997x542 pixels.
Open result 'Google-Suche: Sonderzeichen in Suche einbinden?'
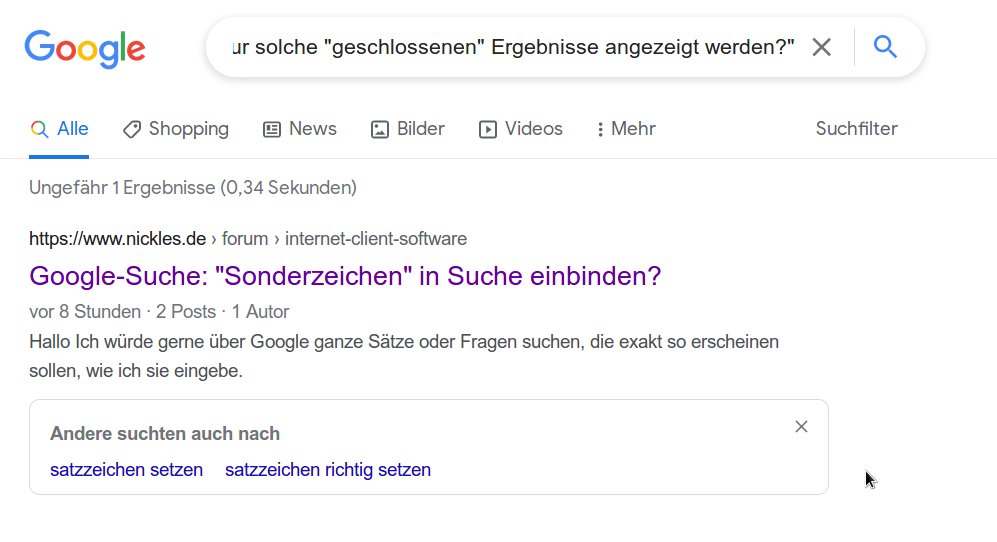coord(345,276)
